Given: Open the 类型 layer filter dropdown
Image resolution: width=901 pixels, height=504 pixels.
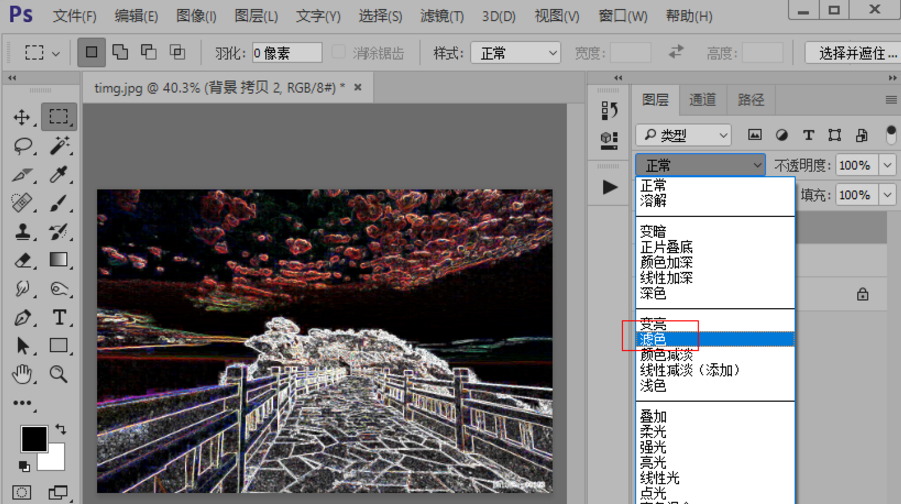Looking at the screenshot, I should [683, 135].
